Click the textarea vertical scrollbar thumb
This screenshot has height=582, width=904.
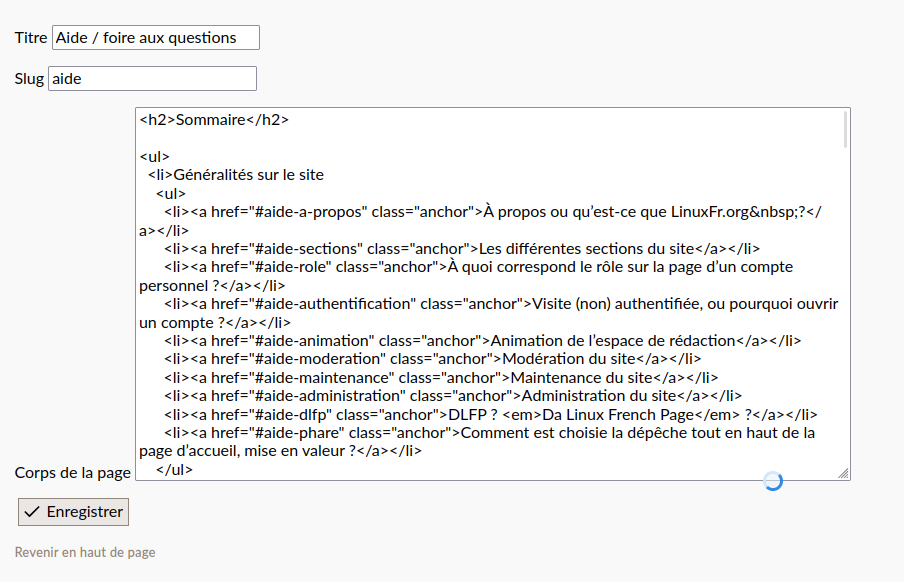click(x=846, y=130)
